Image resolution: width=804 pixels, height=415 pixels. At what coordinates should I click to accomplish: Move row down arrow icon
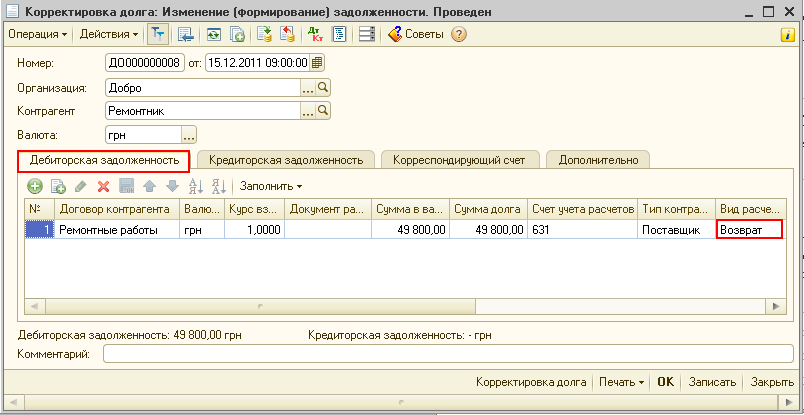coord(172,186)
